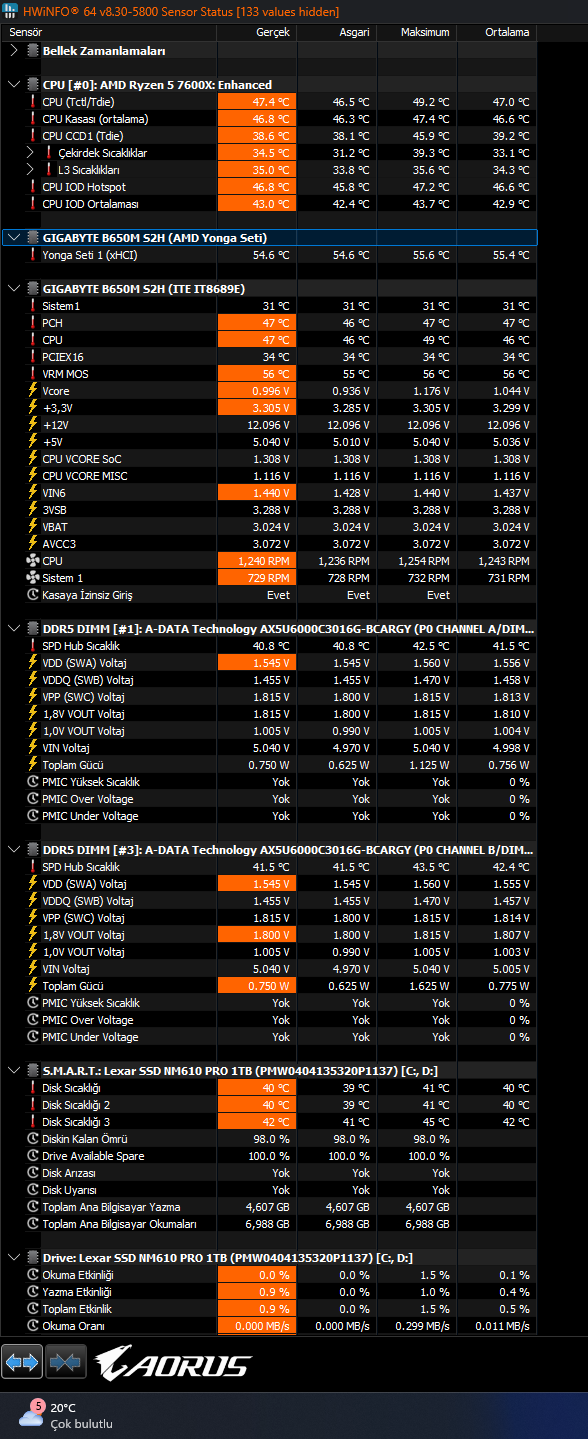Click clock icon of Kasaya İzinsiz Giriş
This screenshot has height=1439, width=588.
31,595
